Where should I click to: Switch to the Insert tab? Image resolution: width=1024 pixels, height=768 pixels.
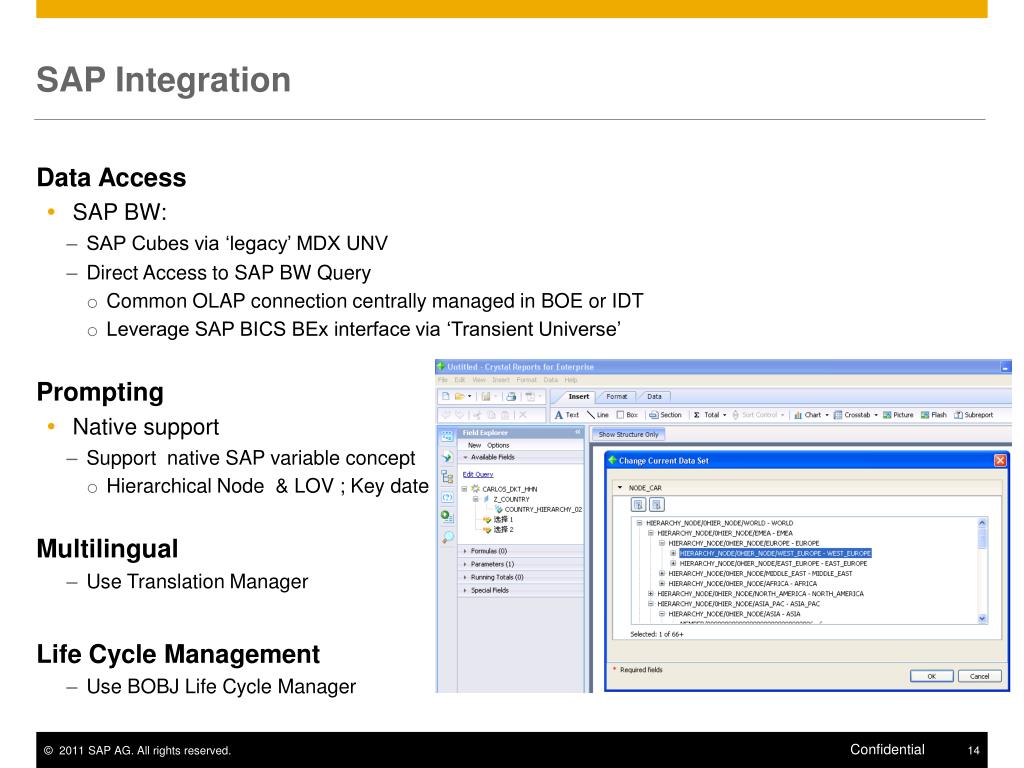[579, 396]
